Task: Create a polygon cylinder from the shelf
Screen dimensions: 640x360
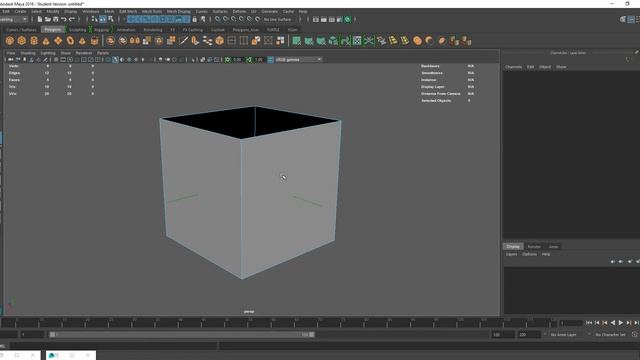Action: click(x=34, y=41)
